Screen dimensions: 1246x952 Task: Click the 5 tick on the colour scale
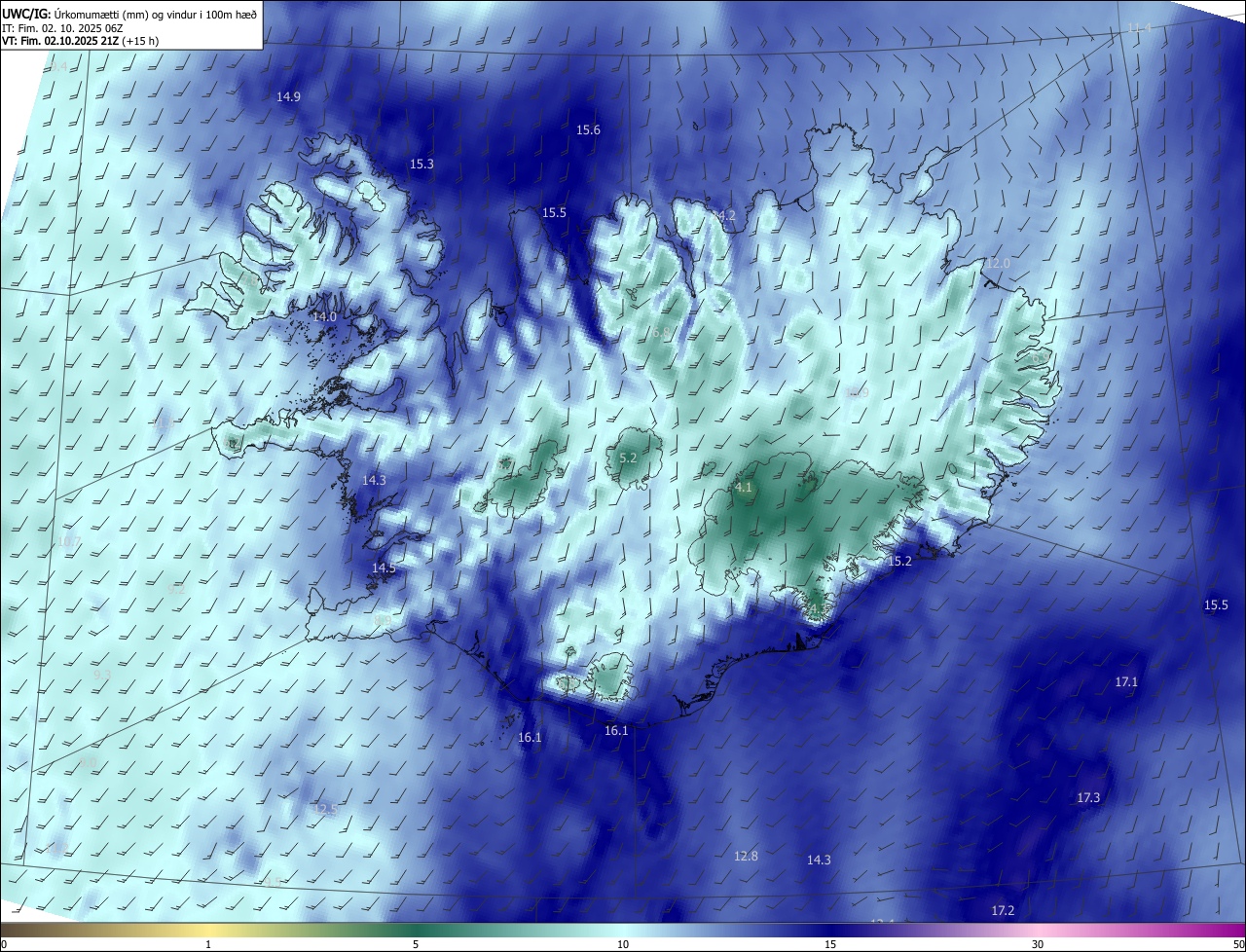click(x=416, y=944)
